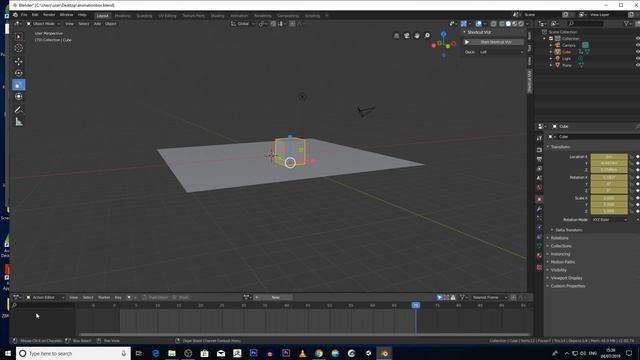Open the Nearest Frame snap dropdown
The image size is (640, 360).
click(x=489, y=298)
